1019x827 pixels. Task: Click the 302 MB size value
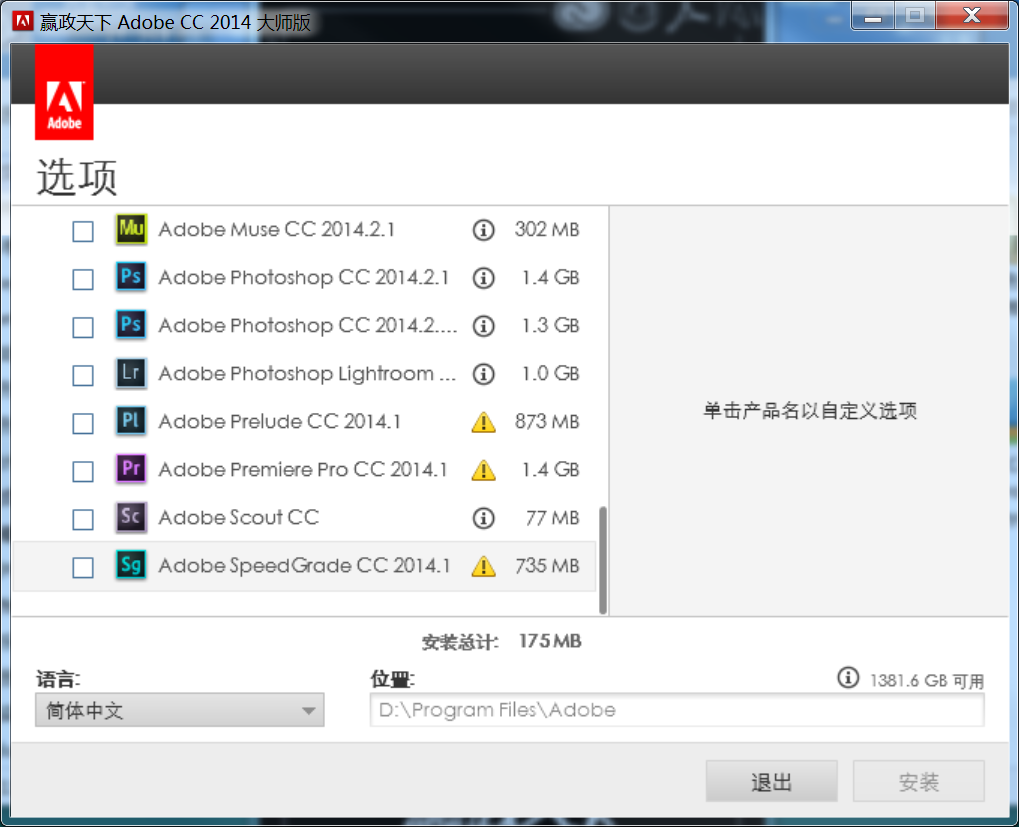coord(547,229)
